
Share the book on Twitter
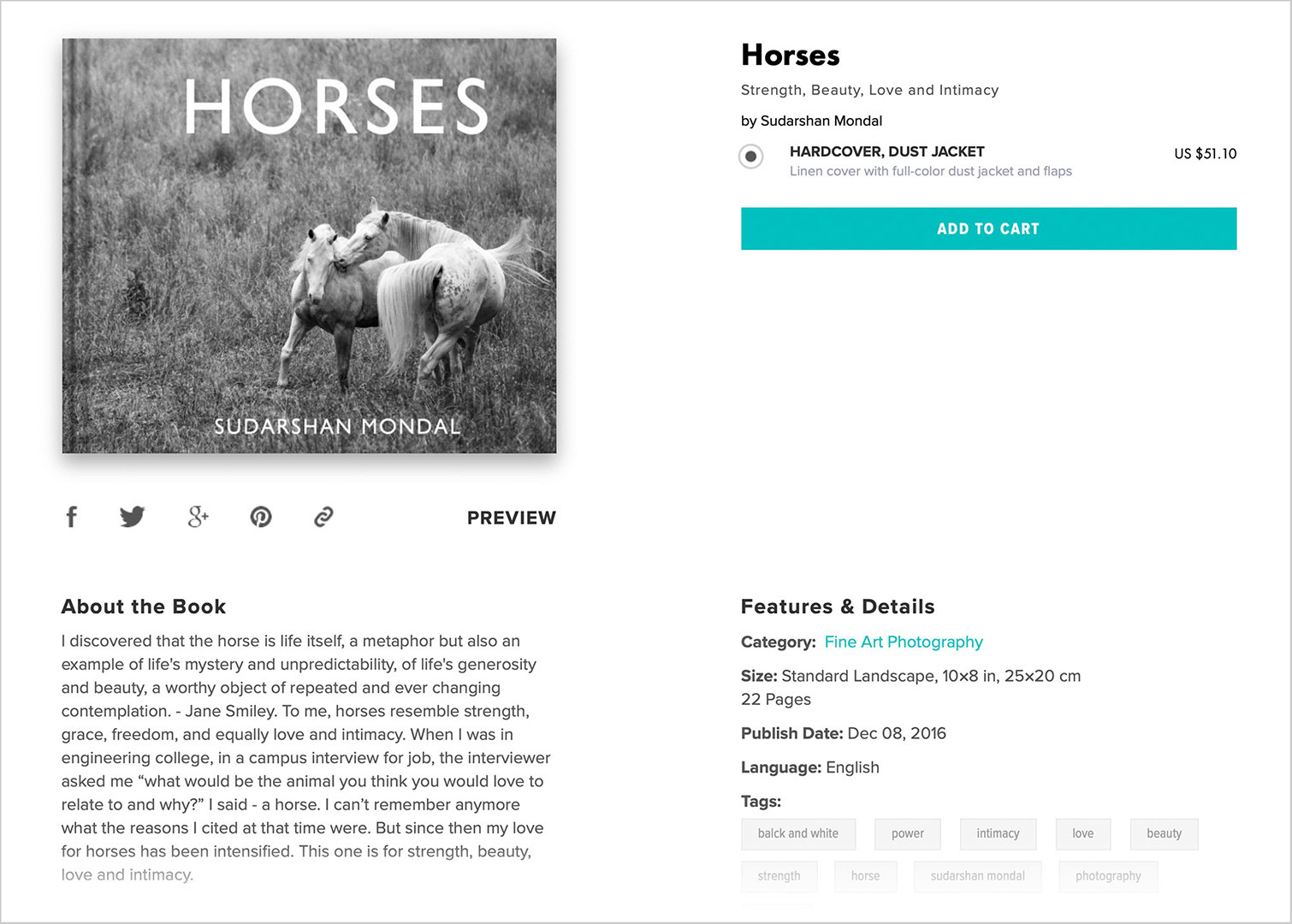coord(133,517)
